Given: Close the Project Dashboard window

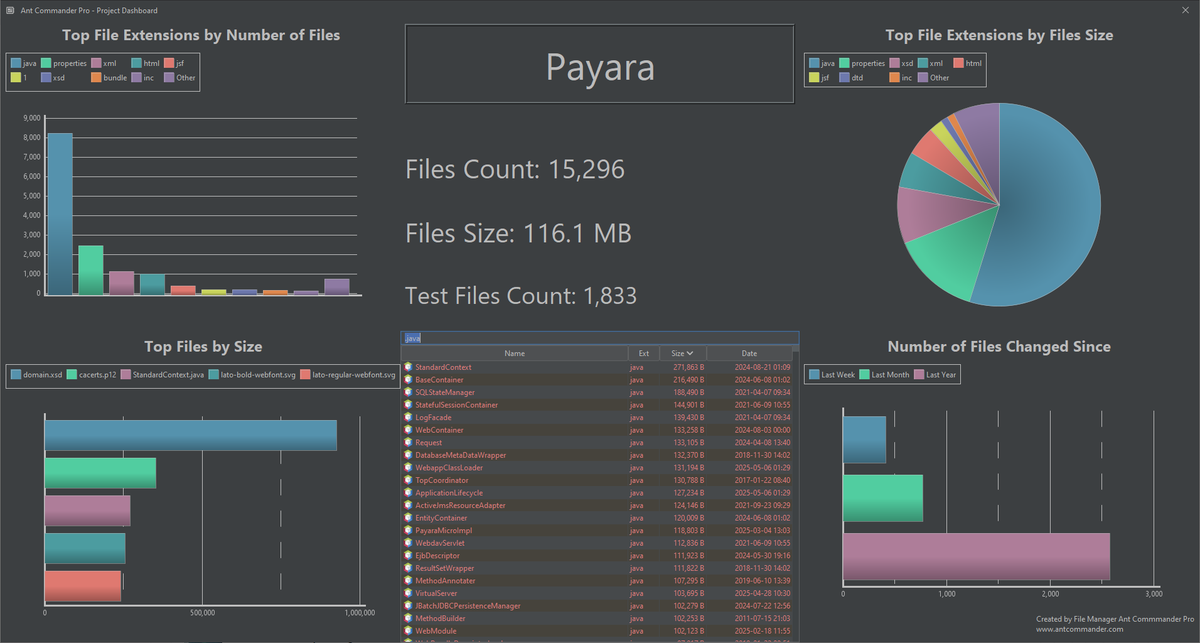Looking at the screenshot, I should point(1186,9).
